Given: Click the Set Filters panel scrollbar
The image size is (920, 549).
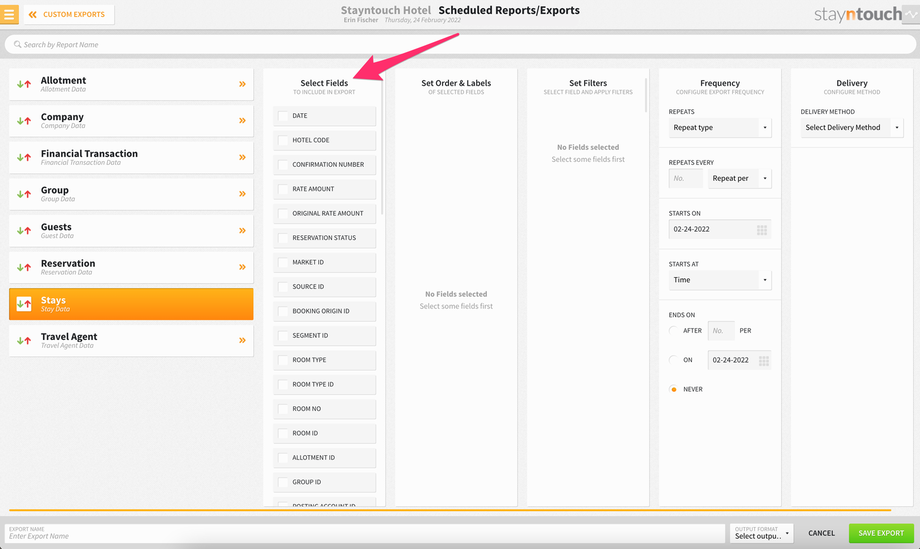Looking at the screenshot, I should click(647, 95).
